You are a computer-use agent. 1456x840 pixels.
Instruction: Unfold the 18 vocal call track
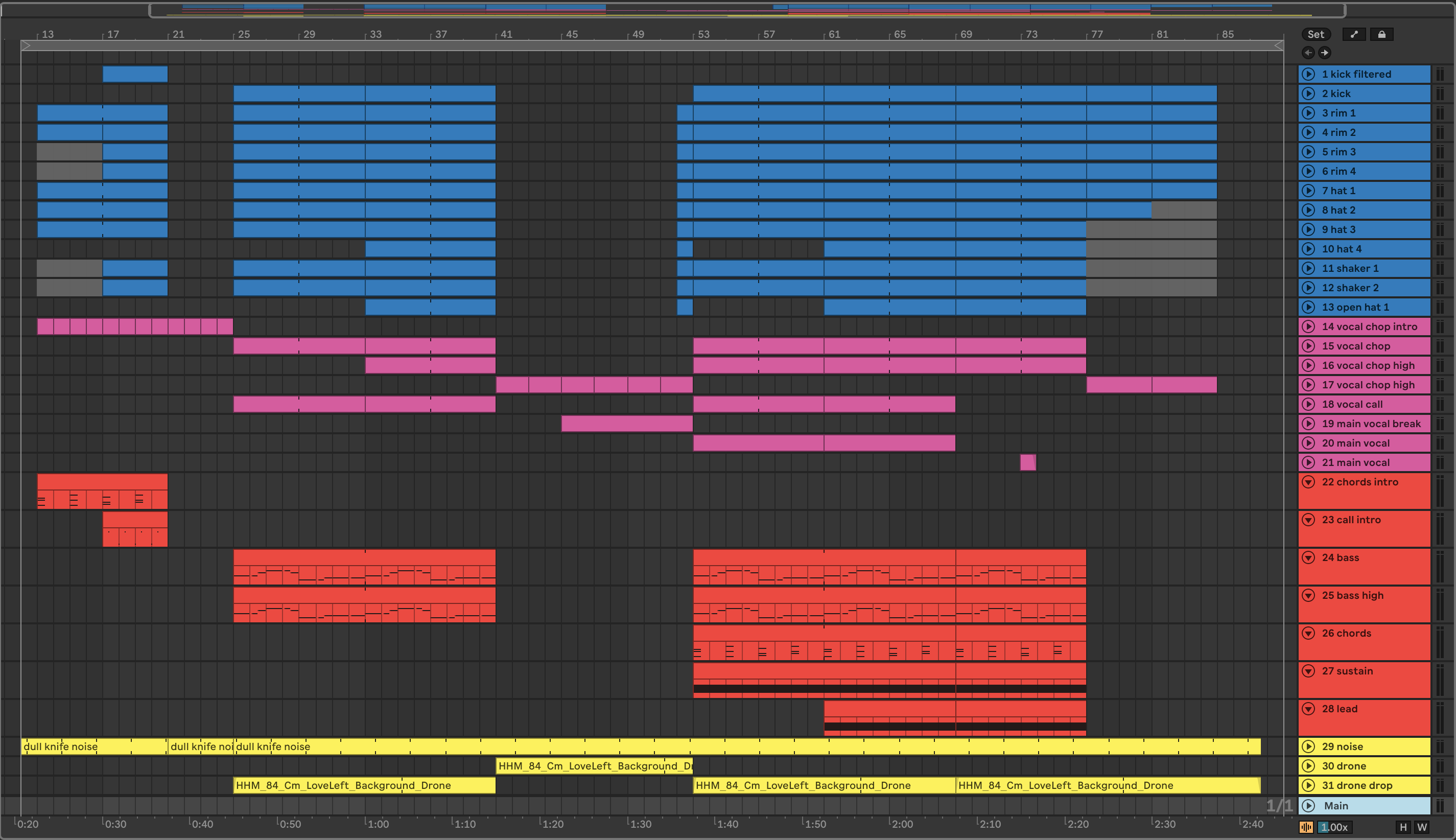(x=1308, y=405)
